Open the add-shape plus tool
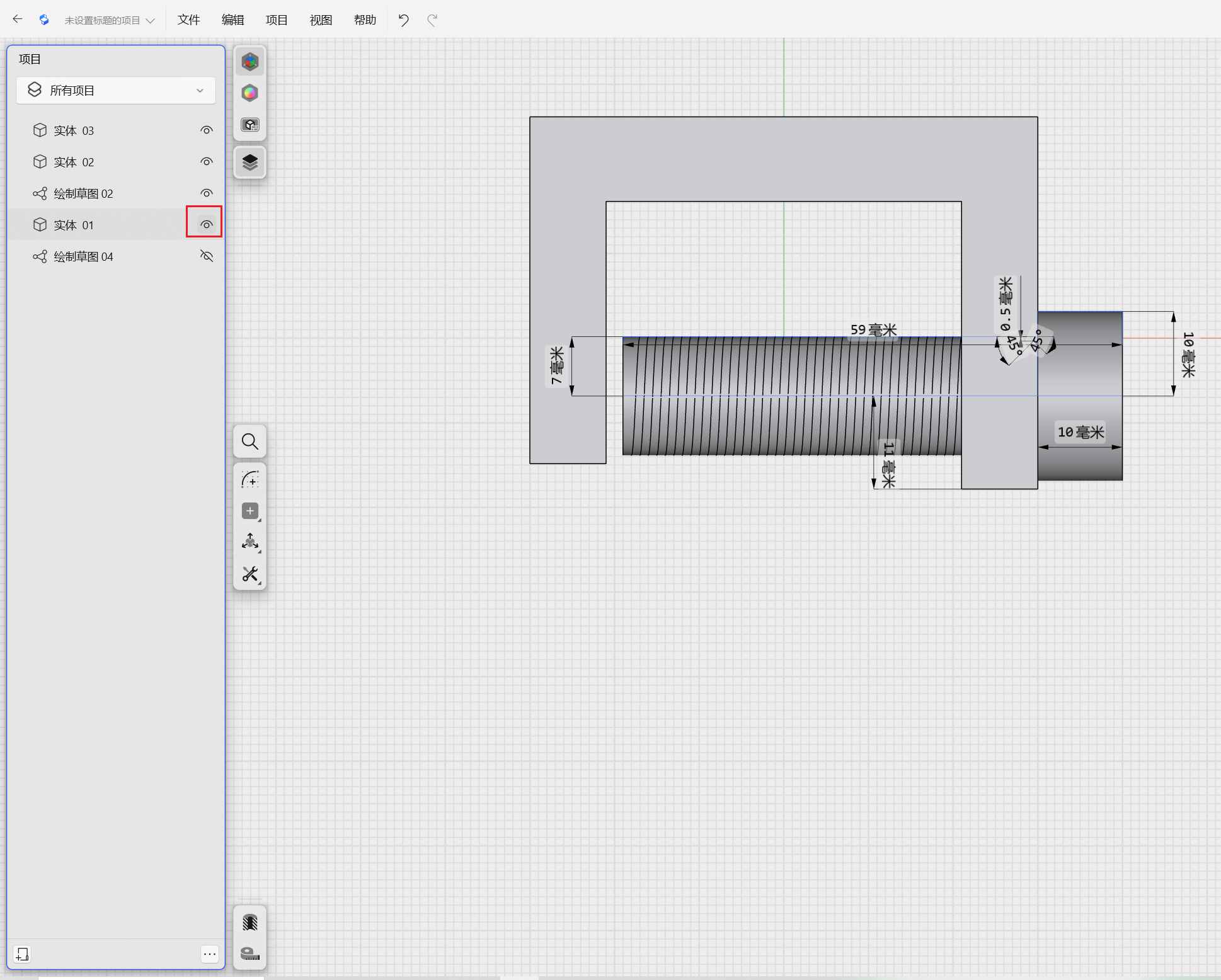Image resolution: width=1221 pixels, height=980 pixels. coord(250,511)
